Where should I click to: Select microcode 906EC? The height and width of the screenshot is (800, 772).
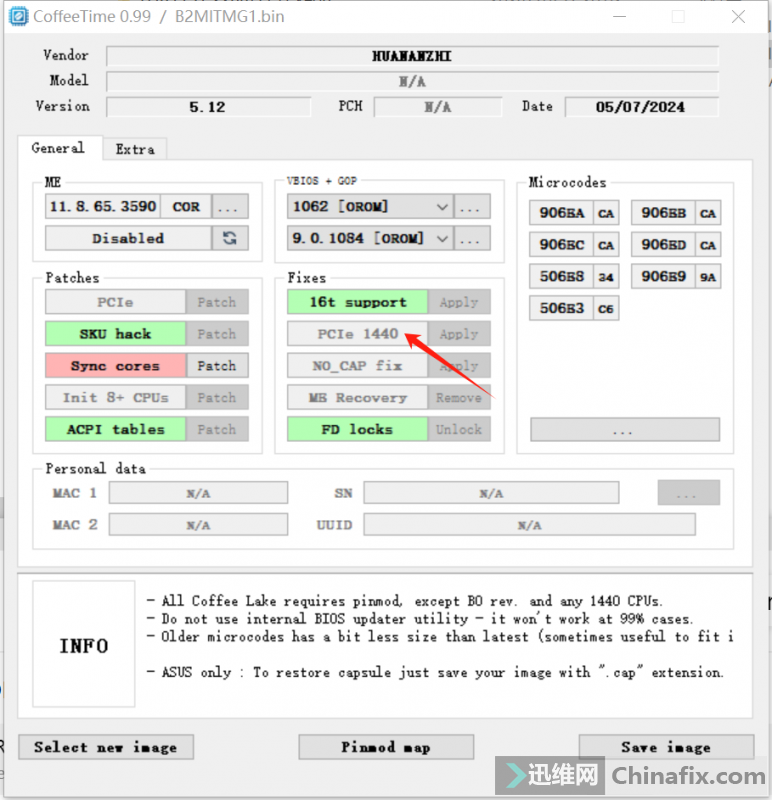coord(561,245)
